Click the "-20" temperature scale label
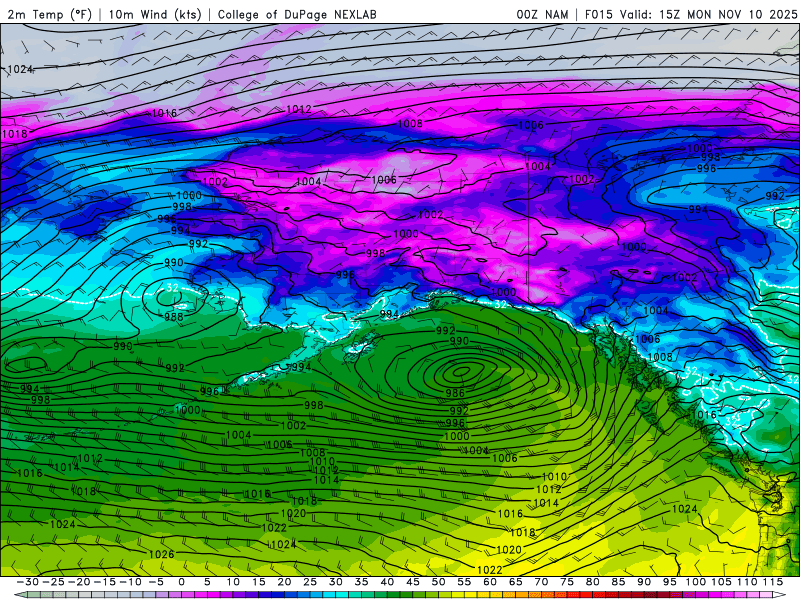Viewport: 800px width, 600px height. click(x=79, y=582)
